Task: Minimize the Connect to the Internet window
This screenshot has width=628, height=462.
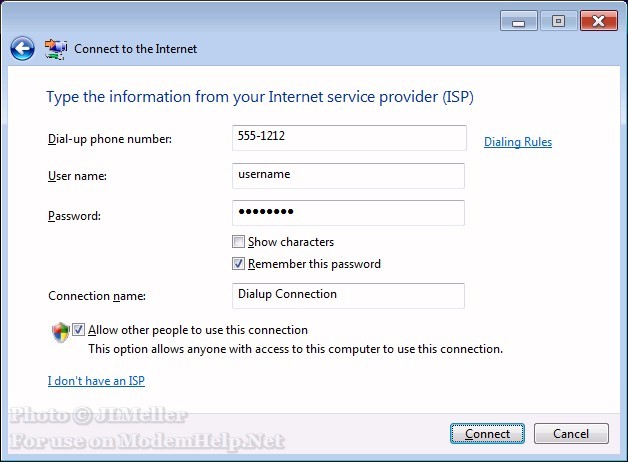Action: 518,21
